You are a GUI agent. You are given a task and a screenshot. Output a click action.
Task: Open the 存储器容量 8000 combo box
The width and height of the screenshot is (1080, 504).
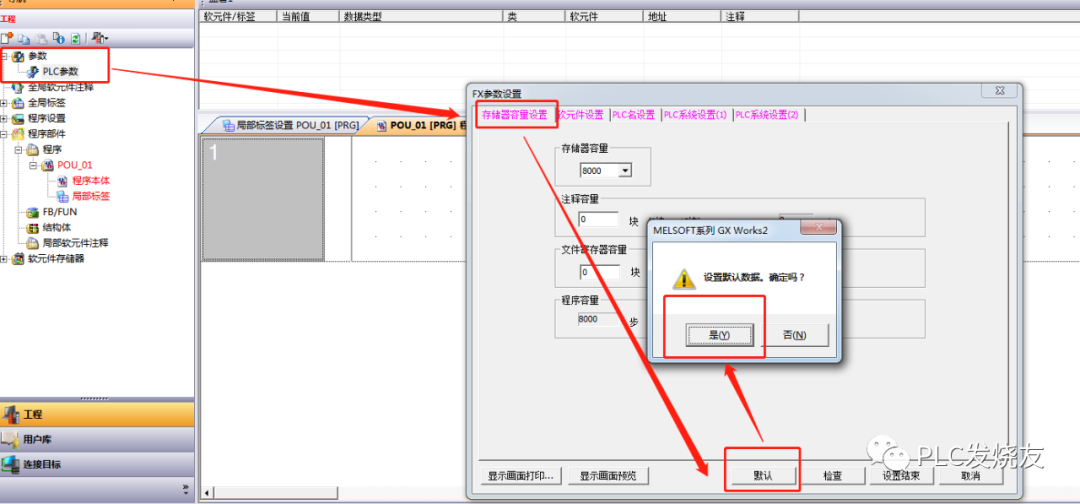coord(625,170)
